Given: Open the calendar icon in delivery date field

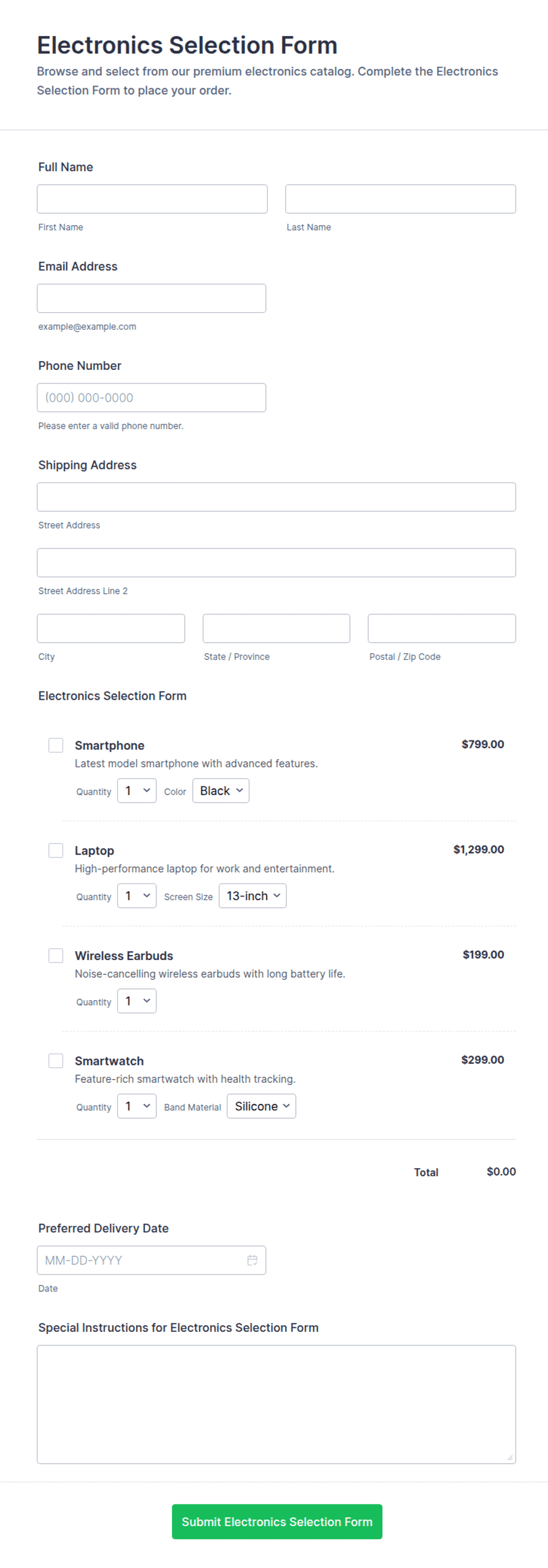Looking at the screenshot, I should pos(252,1260).
